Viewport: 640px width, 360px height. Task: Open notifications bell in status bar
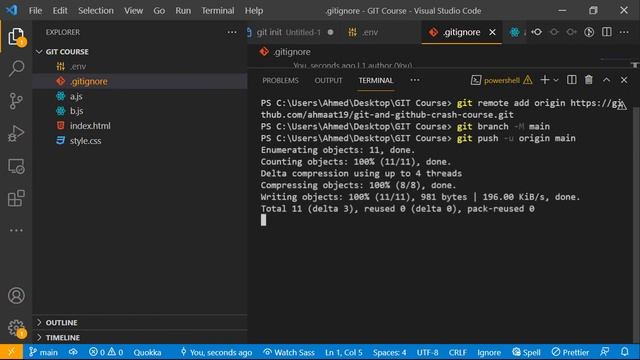tap(624, 352)
